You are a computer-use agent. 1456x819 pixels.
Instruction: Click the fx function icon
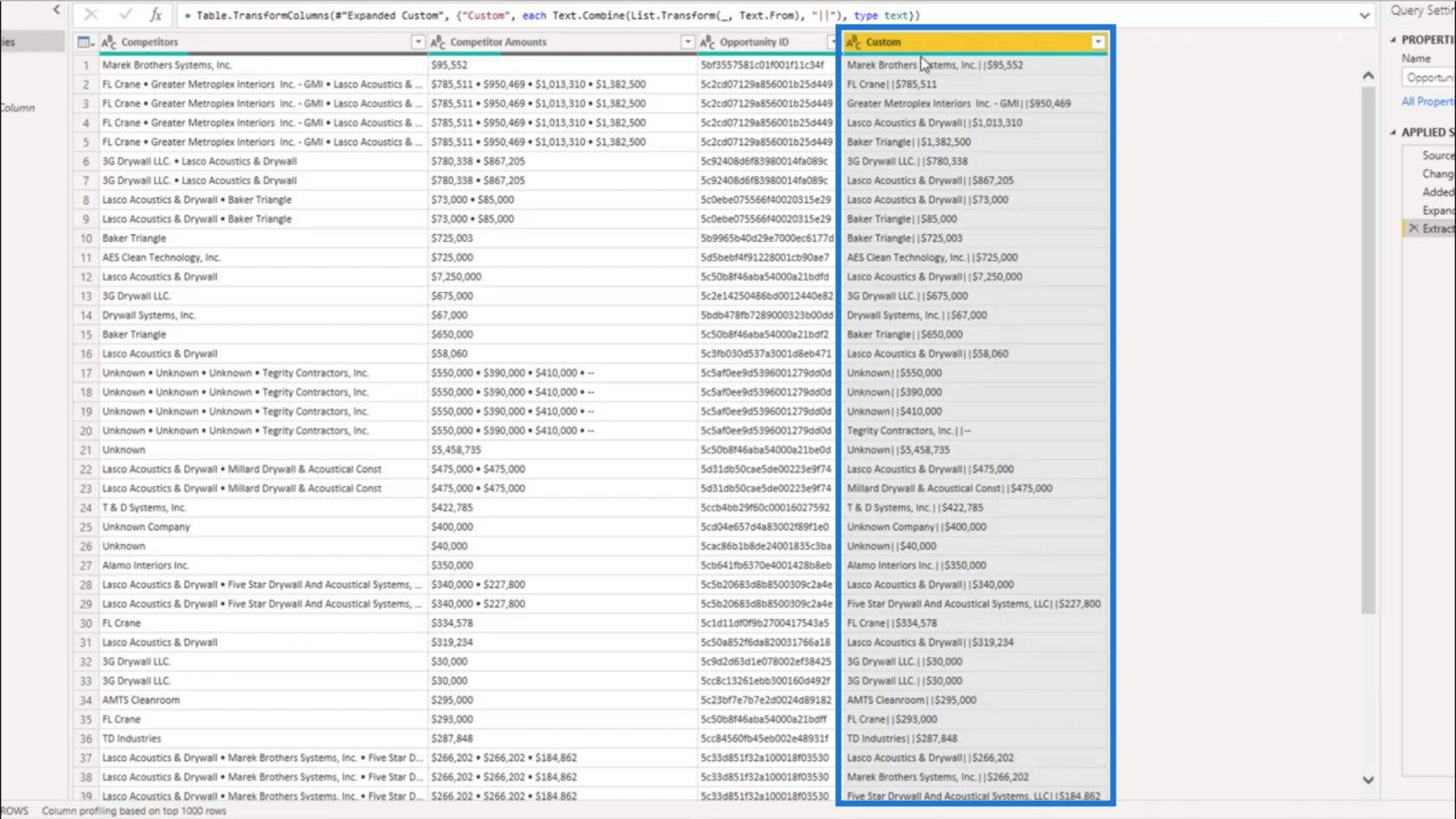coord(156,15)
